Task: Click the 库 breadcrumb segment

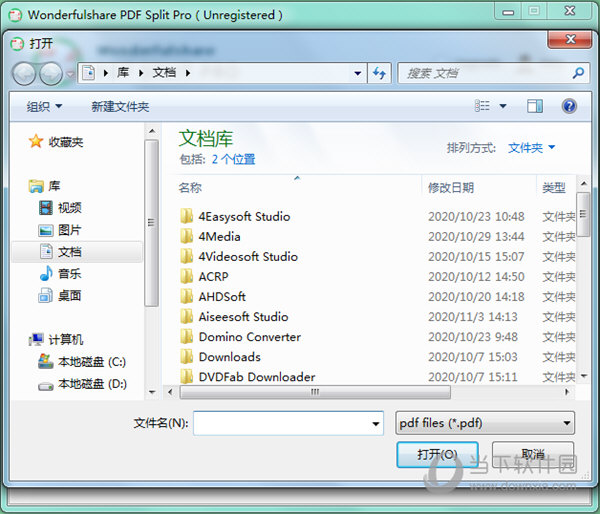Action: pos(123,72)
